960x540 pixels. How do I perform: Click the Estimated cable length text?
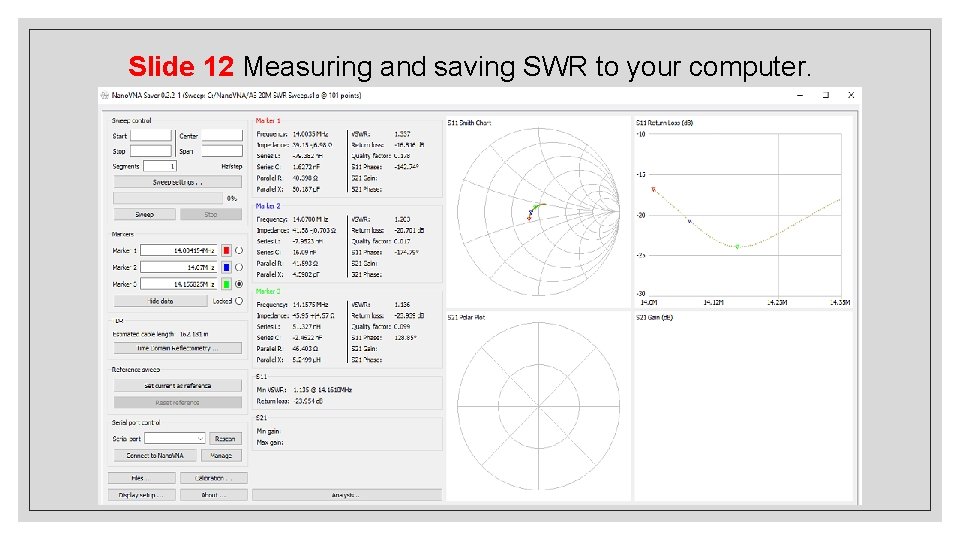tap(160, 334)
